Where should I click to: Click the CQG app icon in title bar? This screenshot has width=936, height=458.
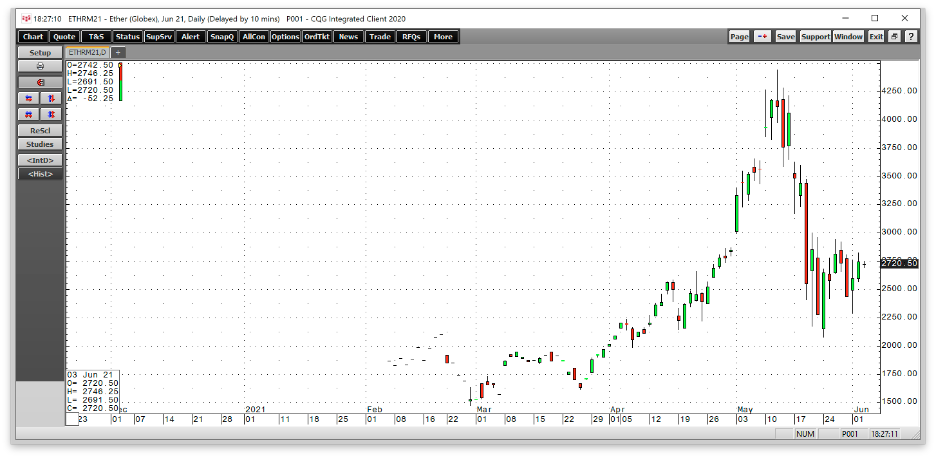click(25, 19)
